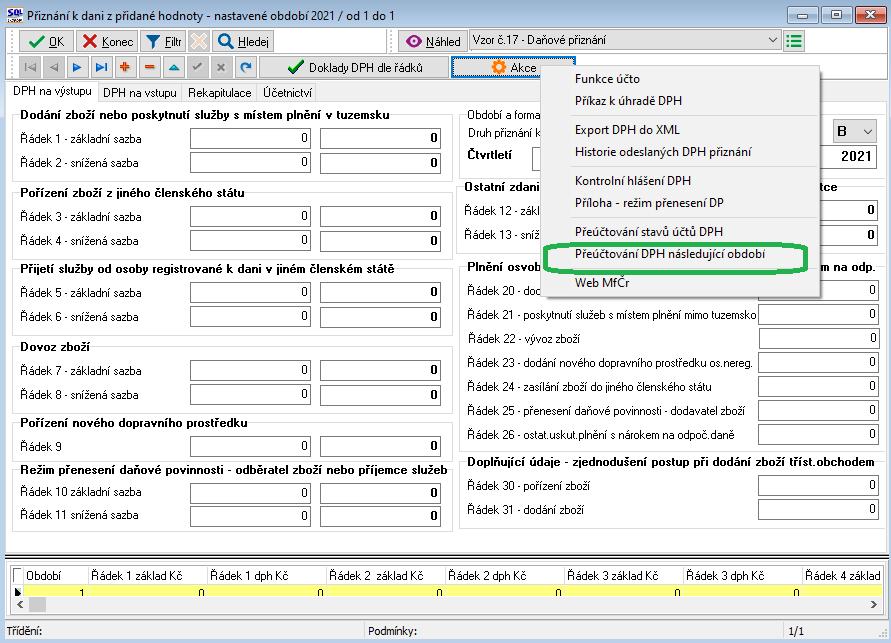The width and height of the screenshot is (891, 643).
Task: Click Doklady DPH dle řádků button
Action: (x=354, y=68)
